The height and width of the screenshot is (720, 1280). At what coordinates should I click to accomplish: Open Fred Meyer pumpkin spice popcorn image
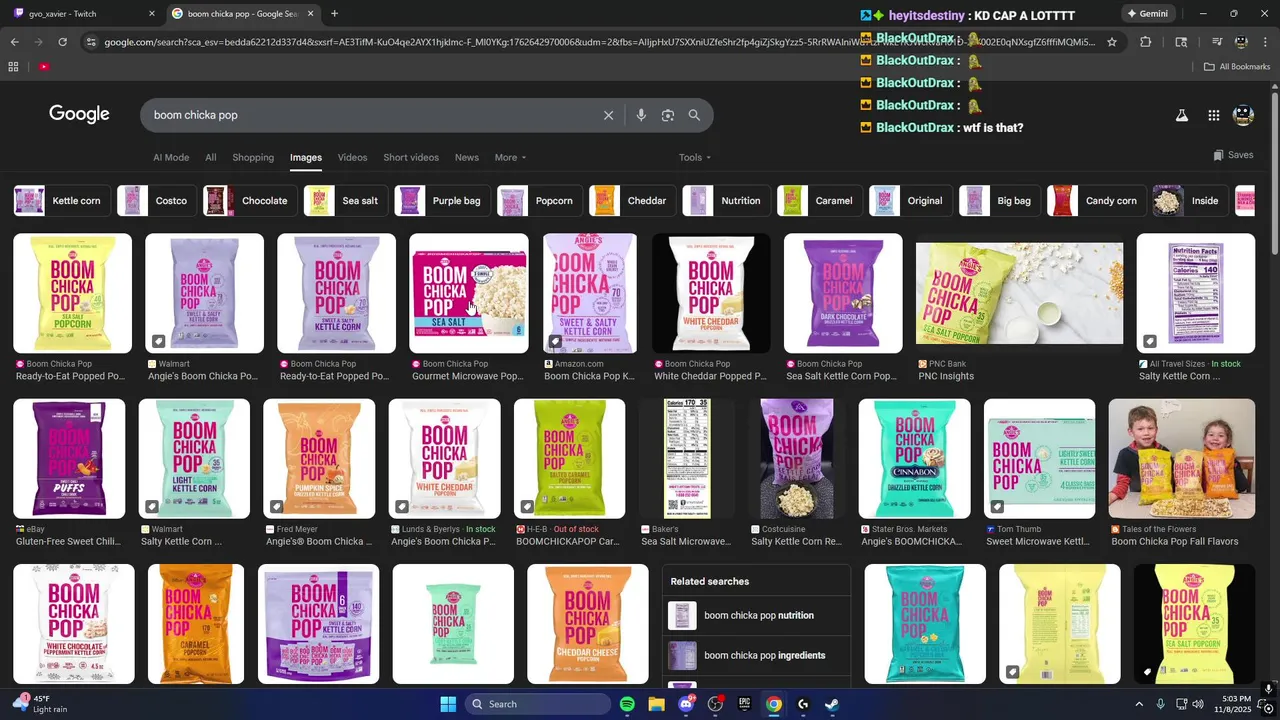pos(319,458)
